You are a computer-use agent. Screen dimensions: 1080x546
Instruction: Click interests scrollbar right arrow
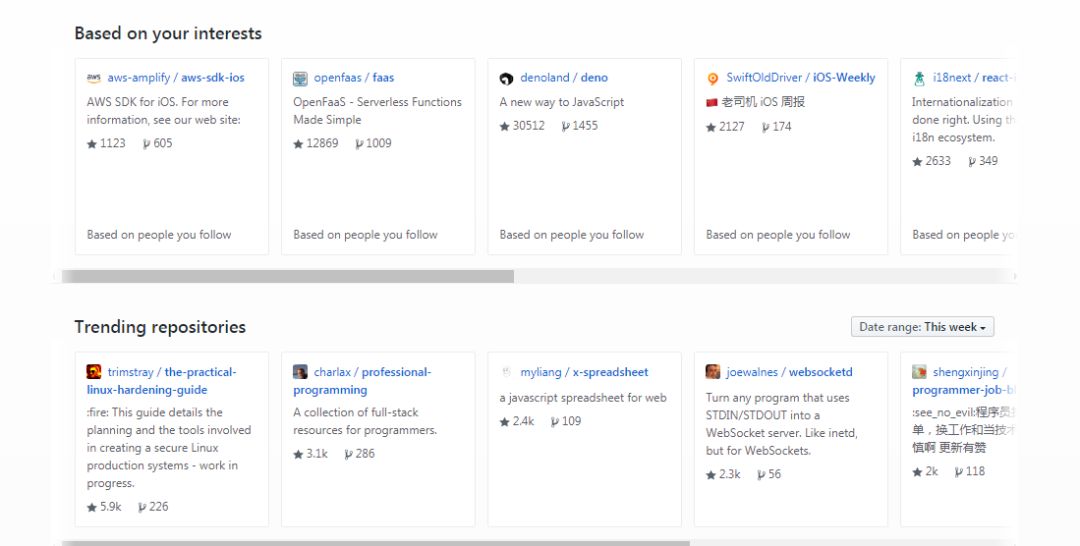click(1014, 276)
